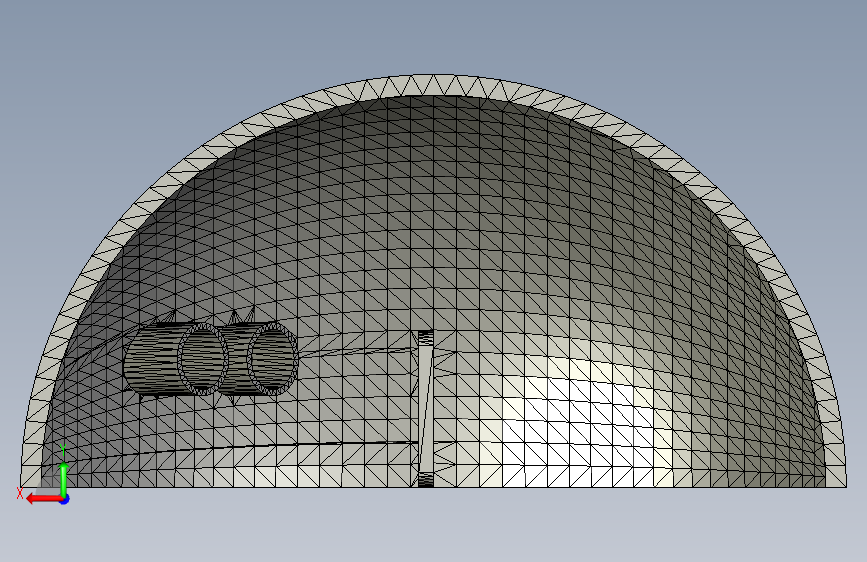Click the red X label beside the triad
This screenshot has height=562, width=867.
point(20,494)
